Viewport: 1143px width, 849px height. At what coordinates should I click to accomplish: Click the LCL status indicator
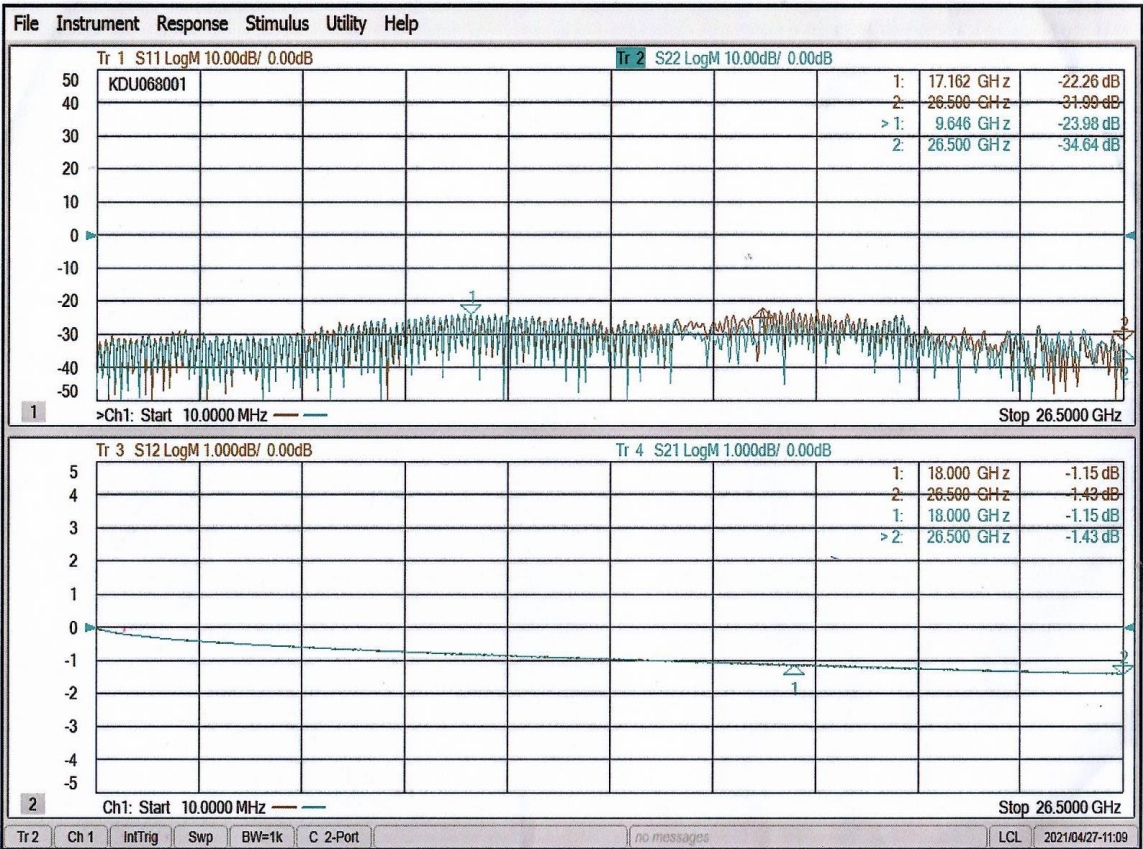(x=1006, y=832)
